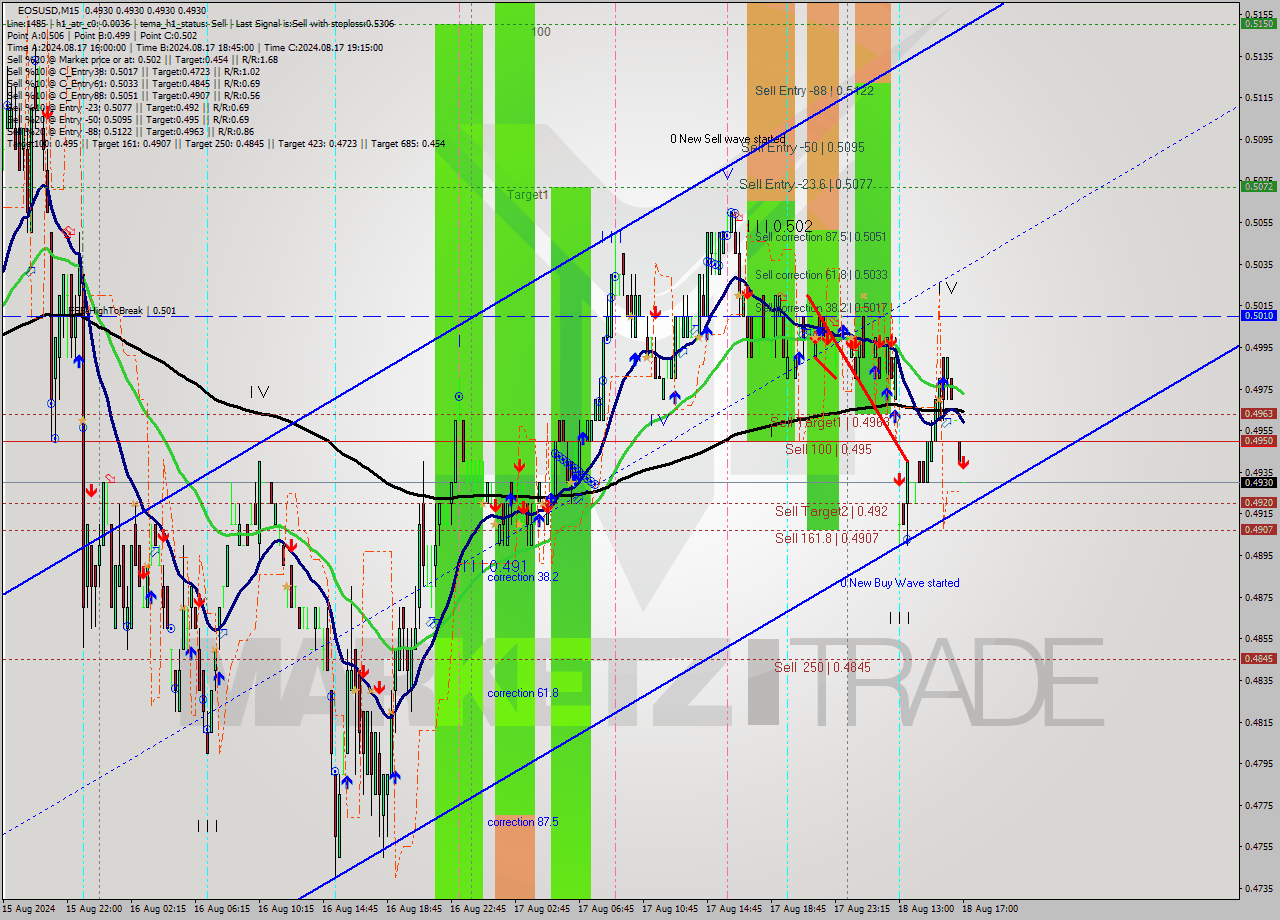Click 'Sell correction 38.2 | 0.5017' label
The width and height of the screenshot is (1280, 920).
tap(821, 308)
